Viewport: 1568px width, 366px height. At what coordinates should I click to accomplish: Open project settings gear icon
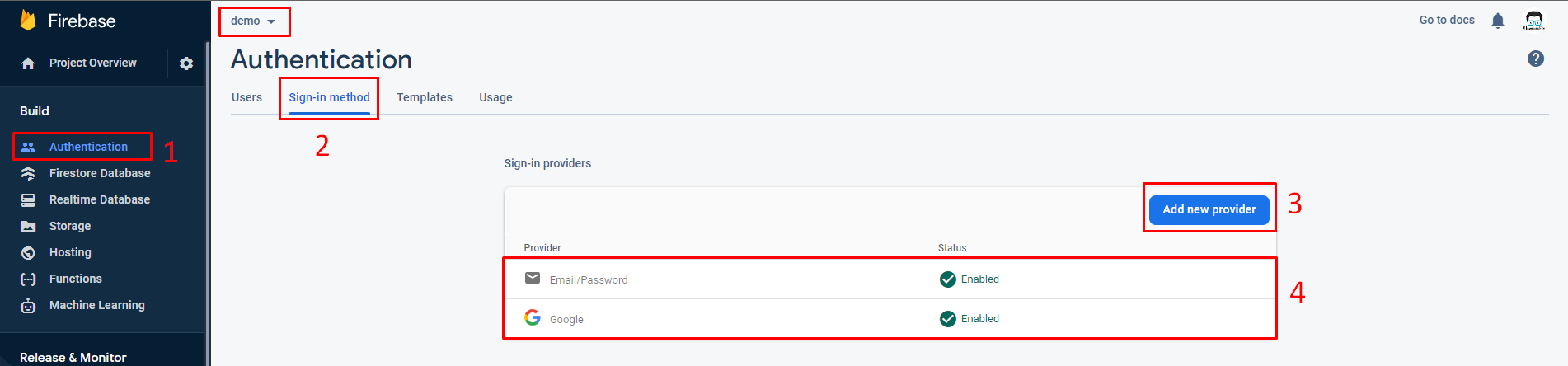pos(186,63)
